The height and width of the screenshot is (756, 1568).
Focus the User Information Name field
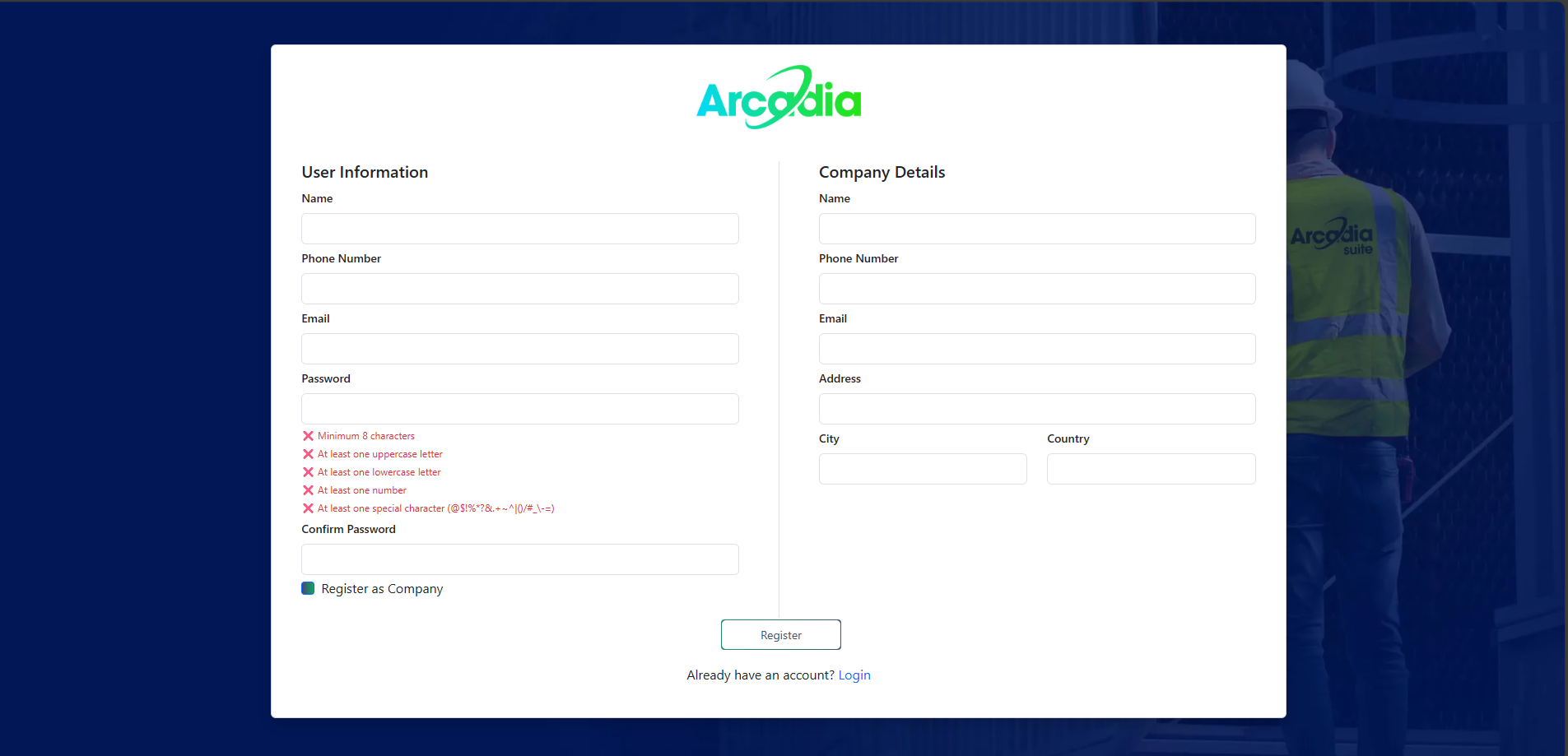coord(519,229)
